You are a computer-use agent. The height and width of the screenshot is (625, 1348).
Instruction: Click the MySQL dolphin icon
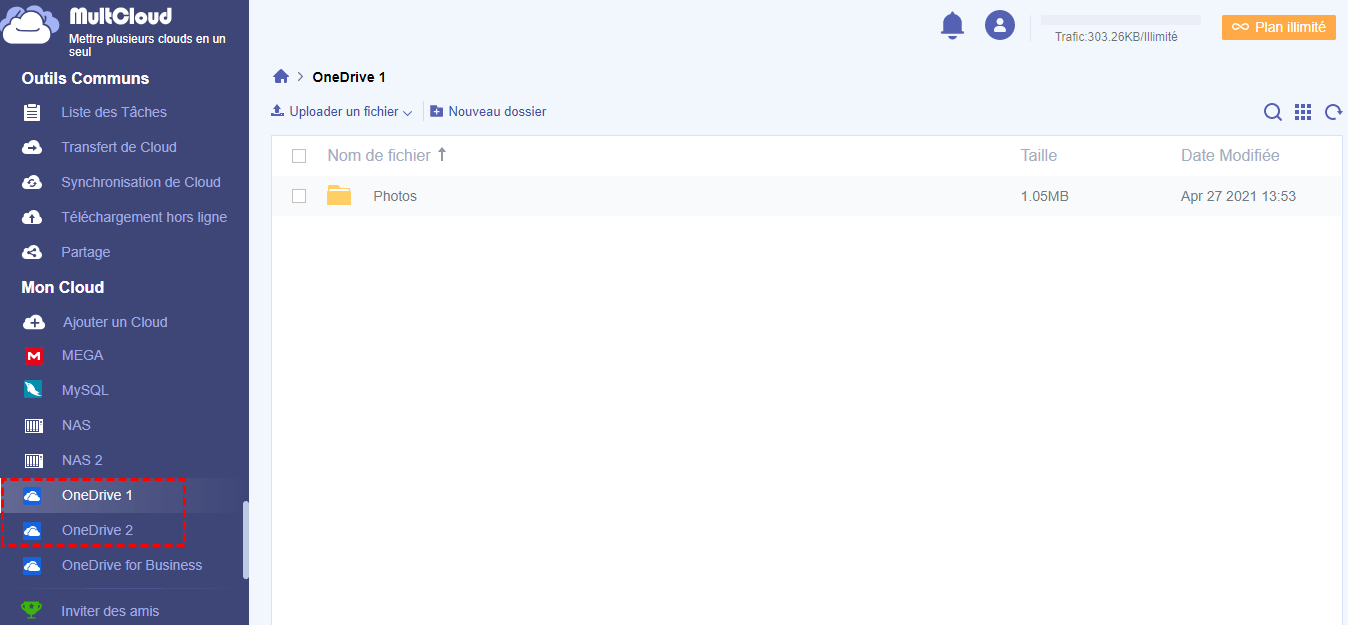(x=34, y=390)
